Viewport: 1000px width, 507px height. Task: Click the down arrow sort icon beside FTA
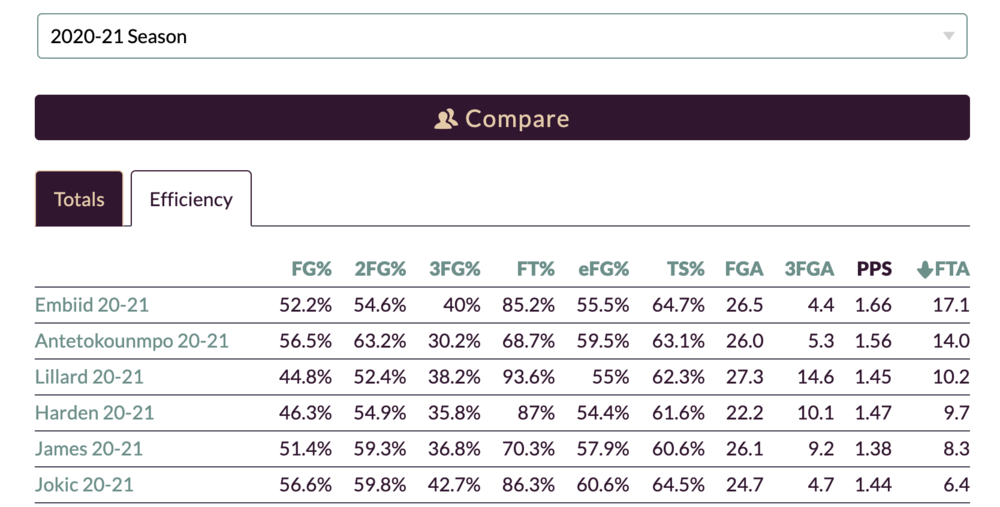[x=924, y=270]
